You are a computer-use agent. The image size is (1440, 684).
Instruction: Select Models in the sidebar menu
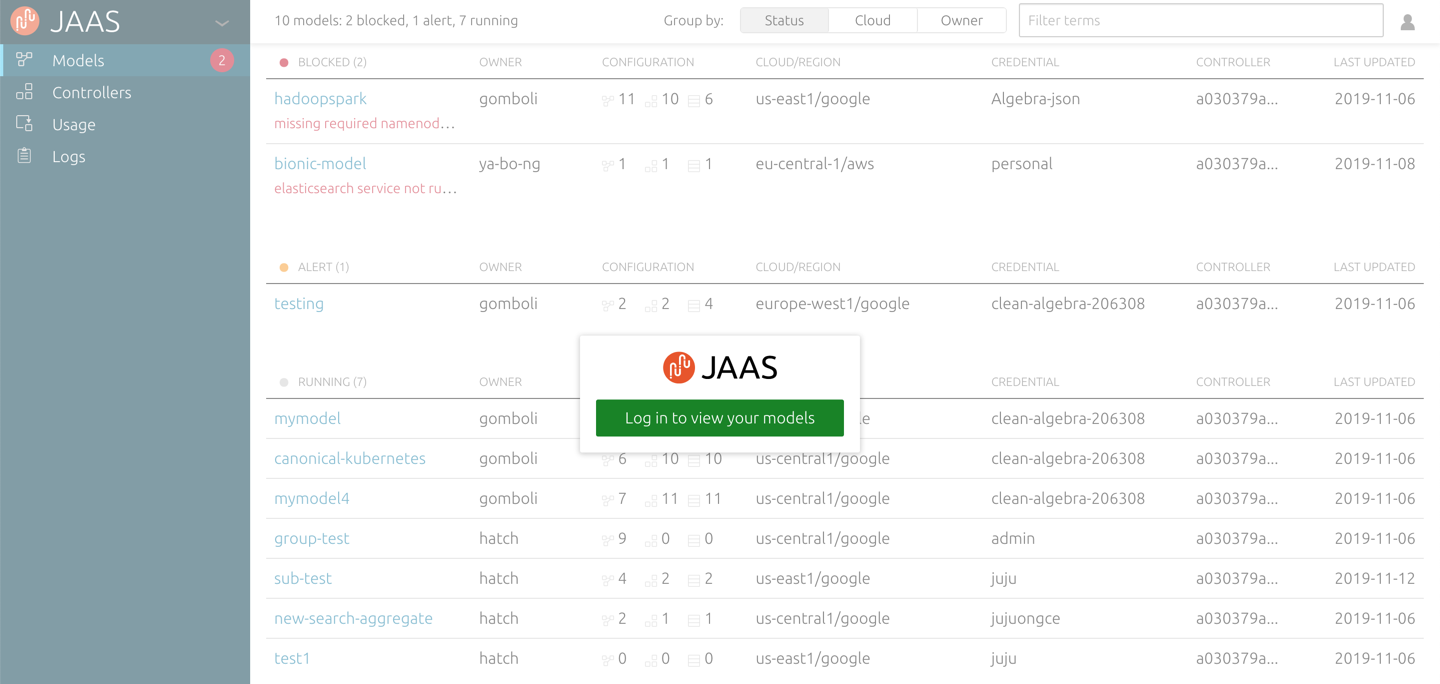coord(77,60)
